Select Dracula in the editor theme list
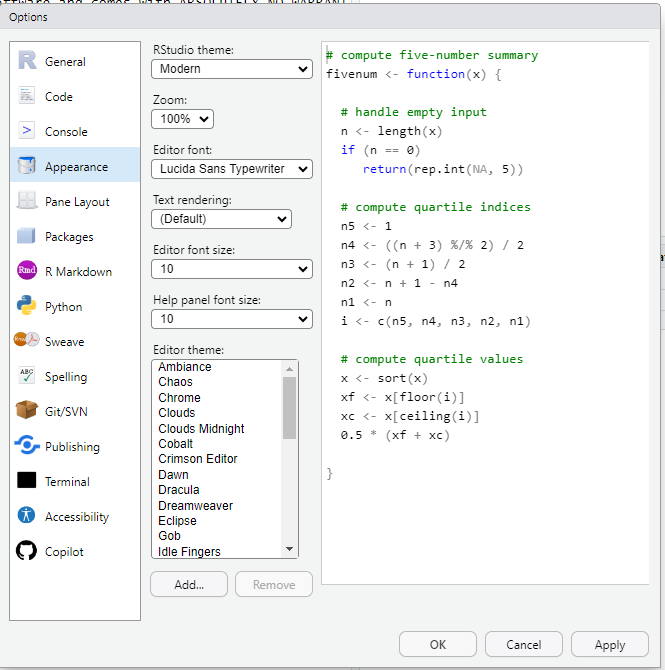The height and width of the screenshot is (670, 665). pos(179,490)
